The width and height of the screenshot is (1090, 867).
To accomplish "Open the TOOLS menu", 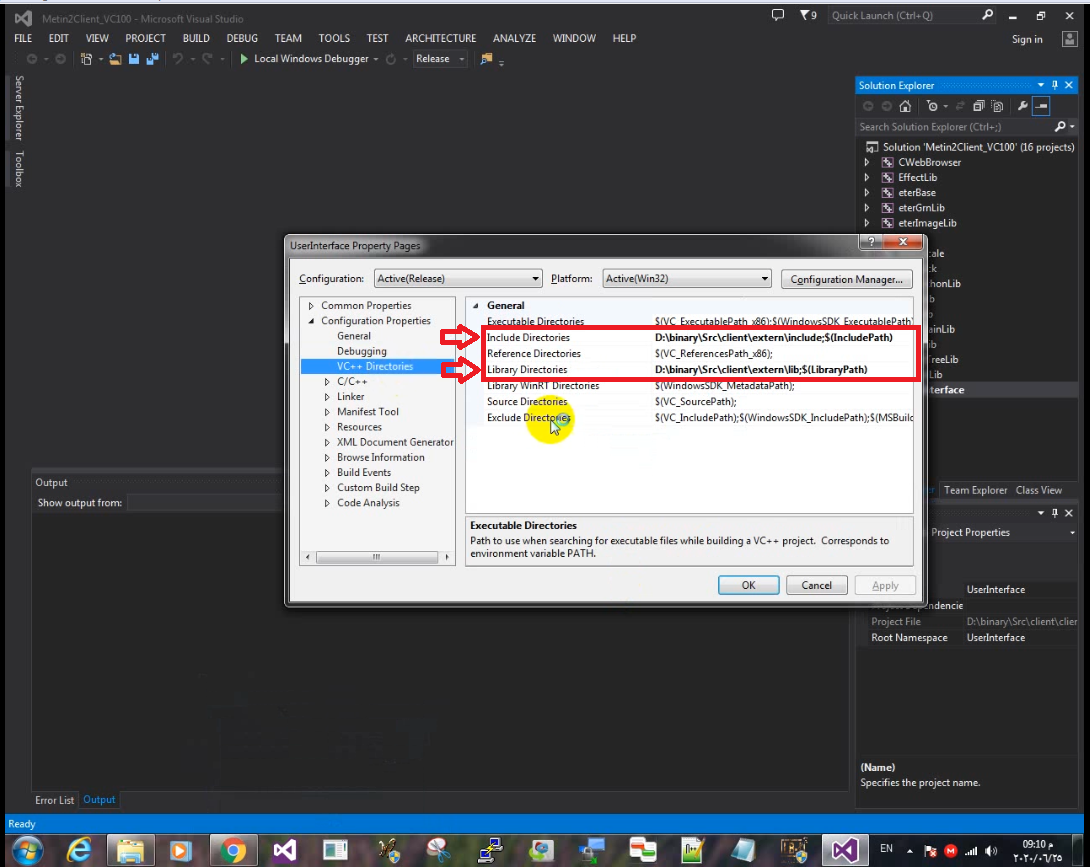I will click(334, 38).
